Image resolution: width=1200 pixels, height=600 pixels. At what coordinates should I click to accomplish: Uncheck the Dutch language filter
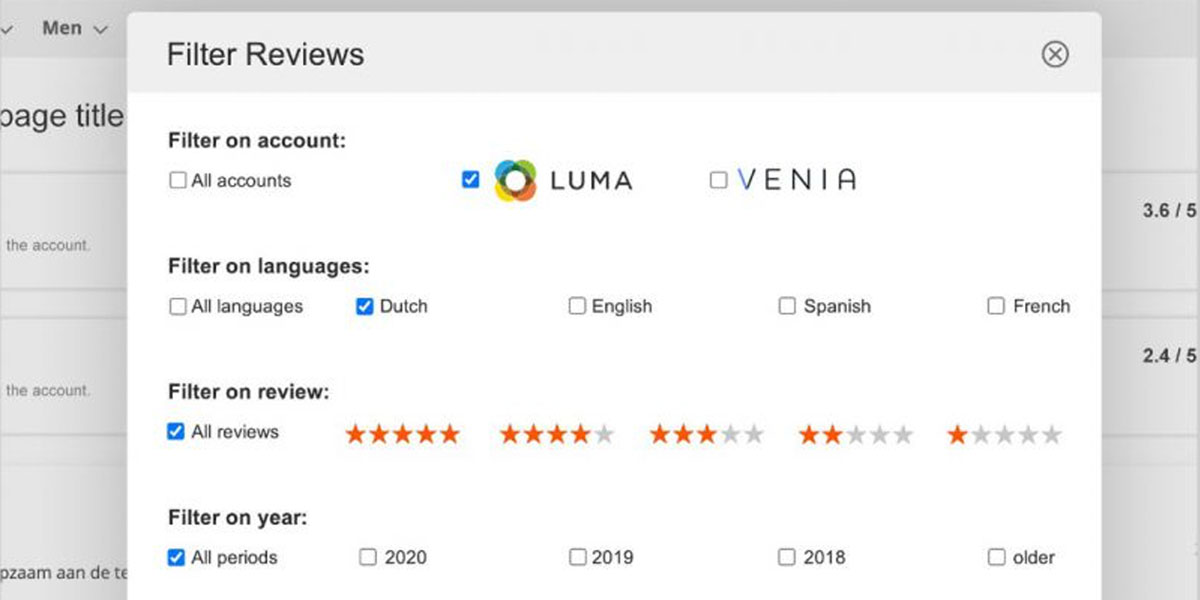pos(365,306)
